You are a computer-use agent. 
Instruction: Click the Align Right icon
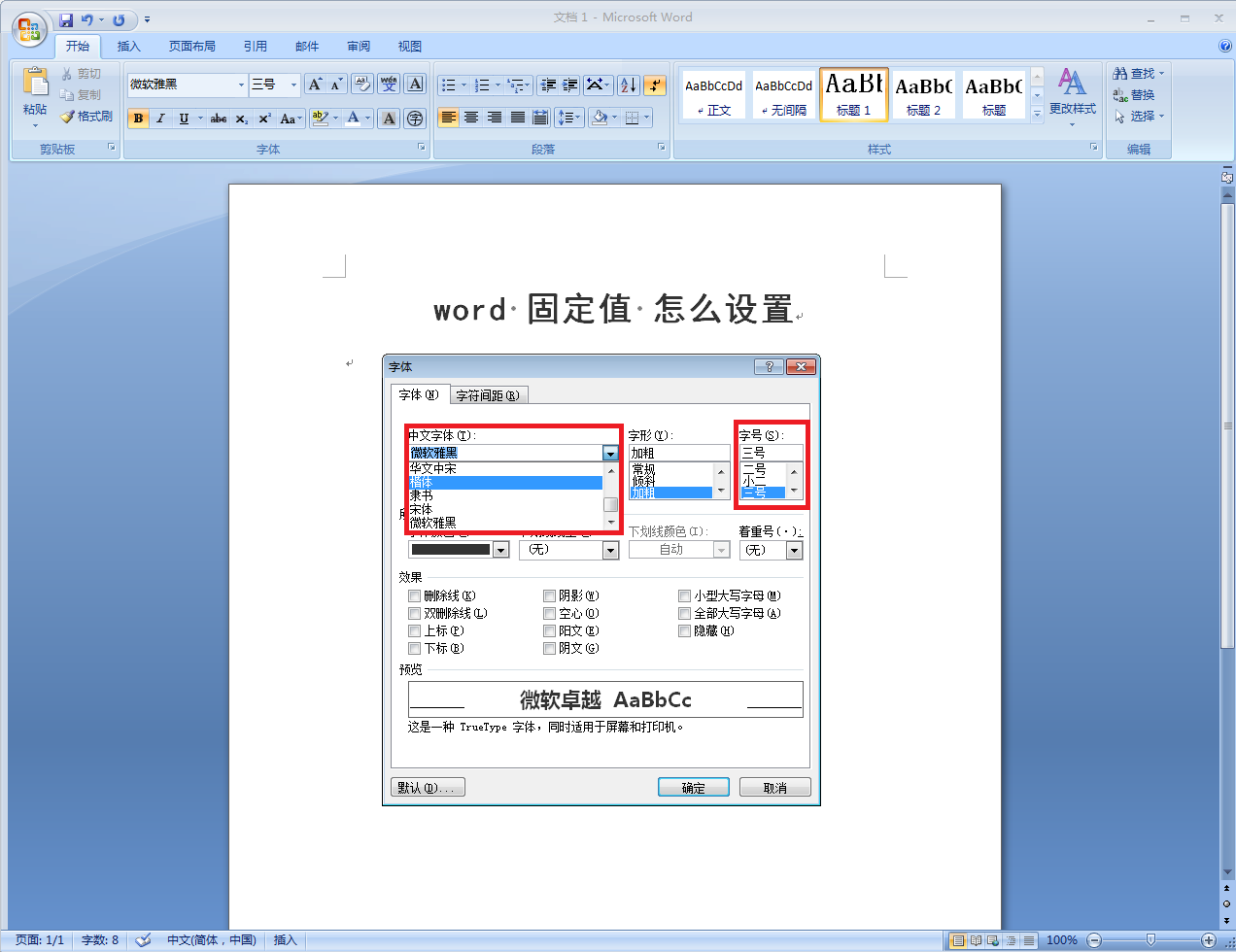[x=495, y=118]
